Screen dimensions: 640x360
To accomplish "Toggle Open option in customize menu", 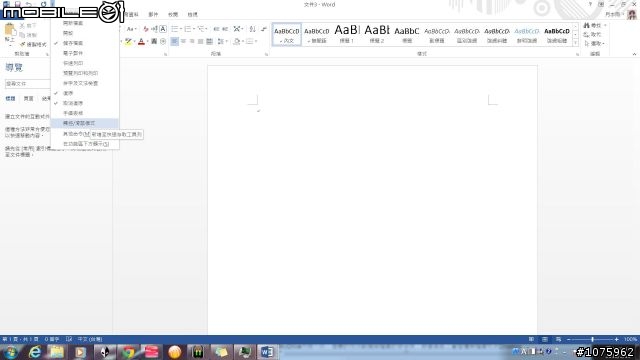I will point(85,33).
